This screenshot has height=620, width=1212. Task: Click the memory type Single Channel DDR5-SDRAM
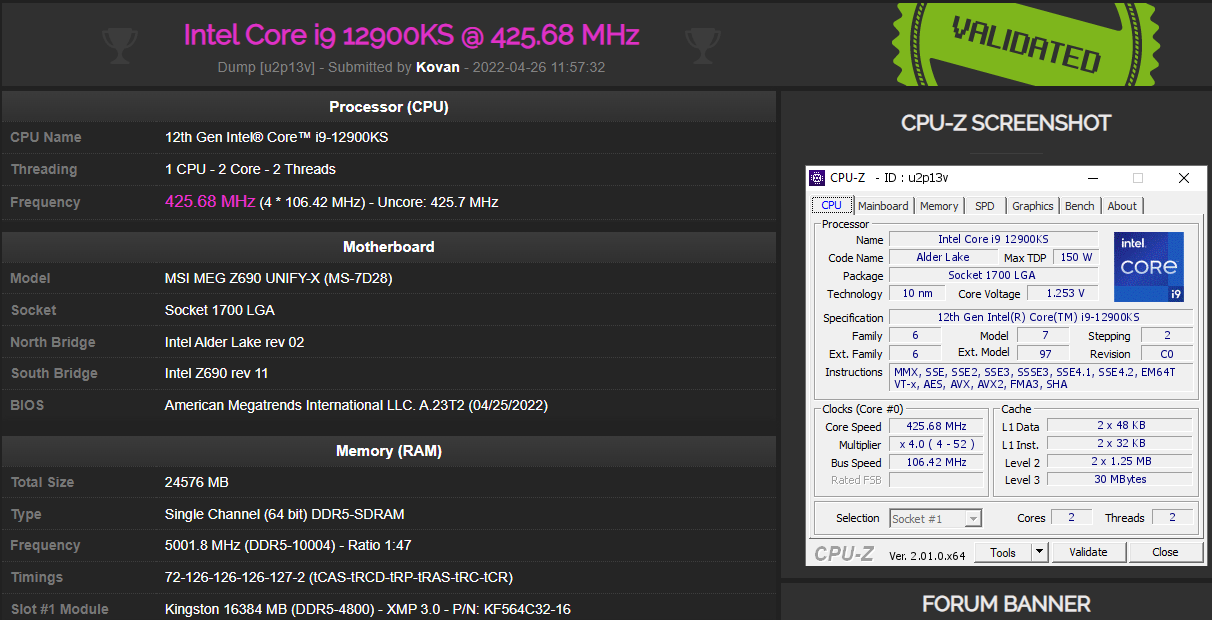pos(284,514)
